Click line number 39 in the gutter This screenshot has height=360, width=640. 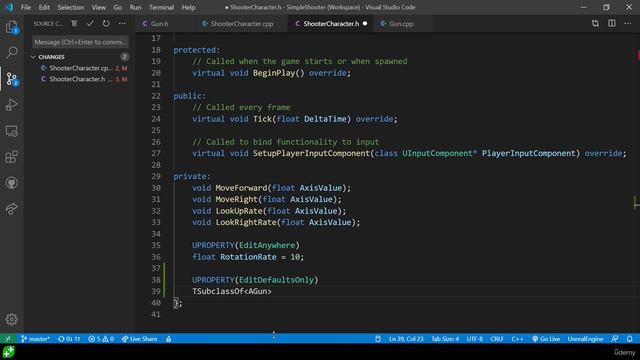[156, 291]
